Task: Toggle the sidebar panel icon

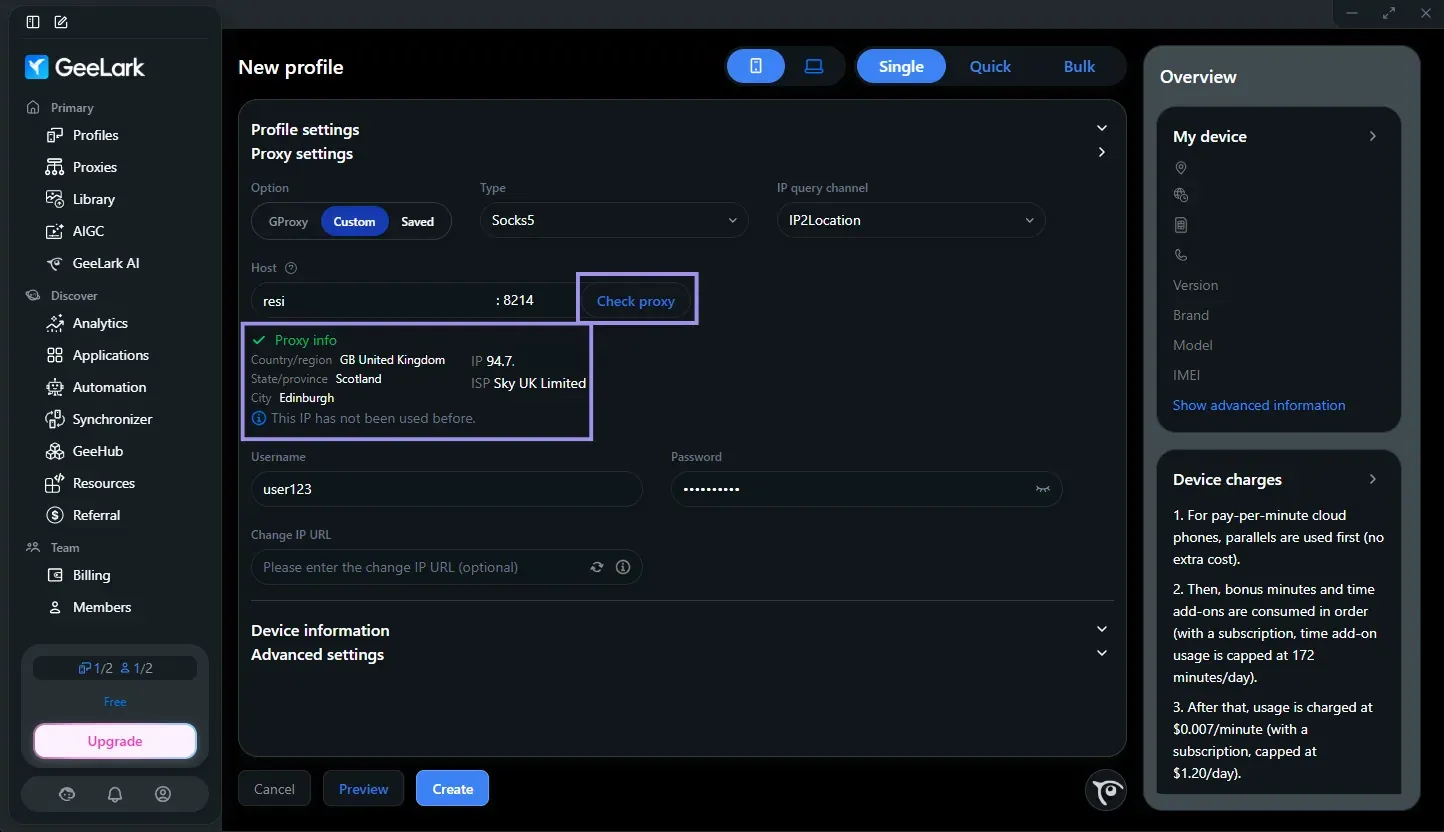Action: coord(33,22)
